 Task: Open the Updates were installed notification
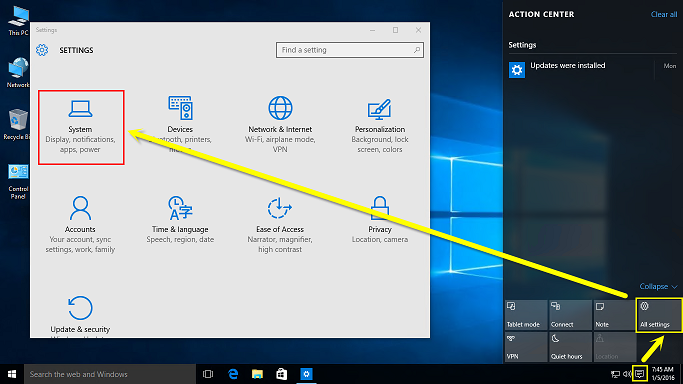pos(593,69)
